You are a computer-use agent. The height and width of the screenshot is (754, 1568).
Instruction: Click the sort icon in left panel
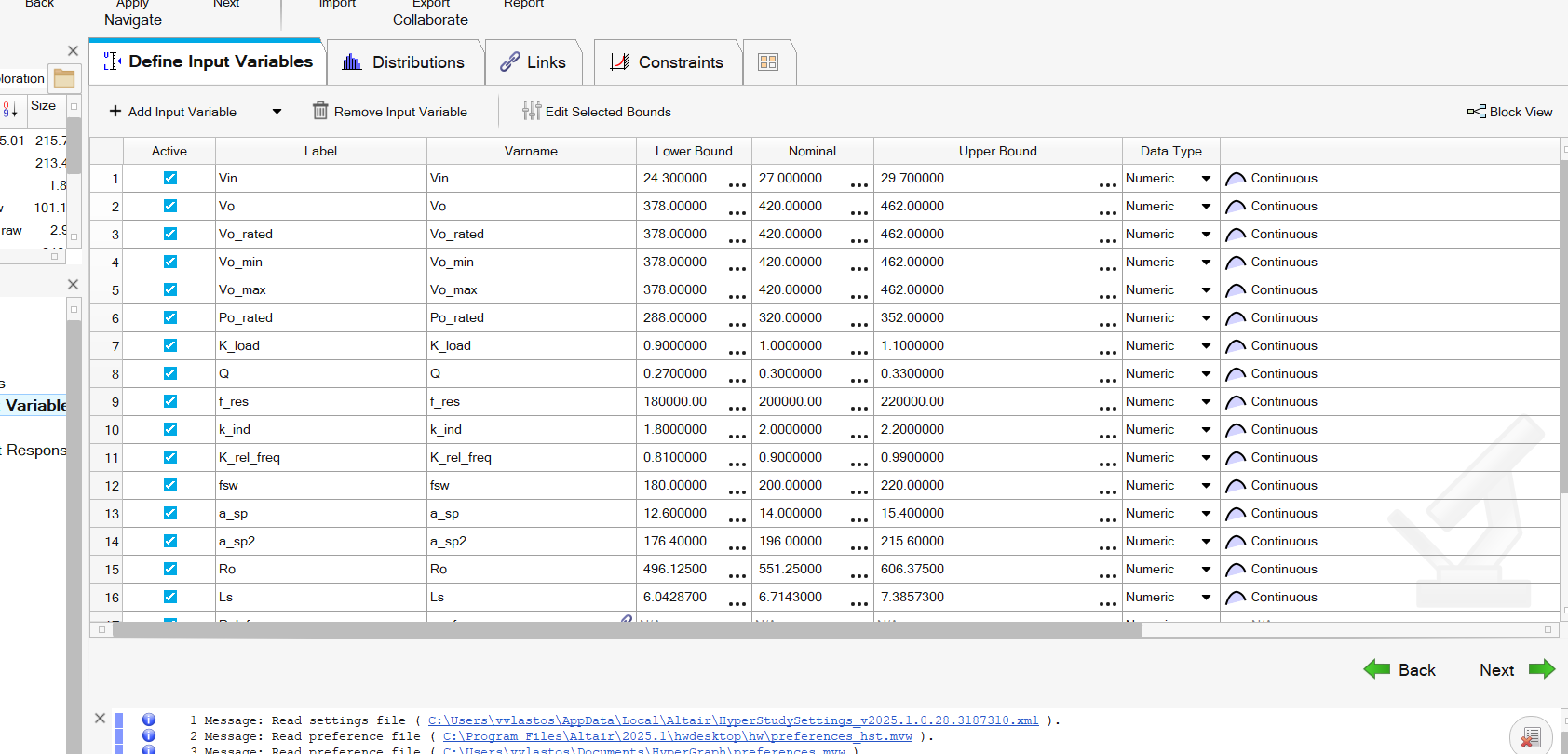click(x=10, y=109)
